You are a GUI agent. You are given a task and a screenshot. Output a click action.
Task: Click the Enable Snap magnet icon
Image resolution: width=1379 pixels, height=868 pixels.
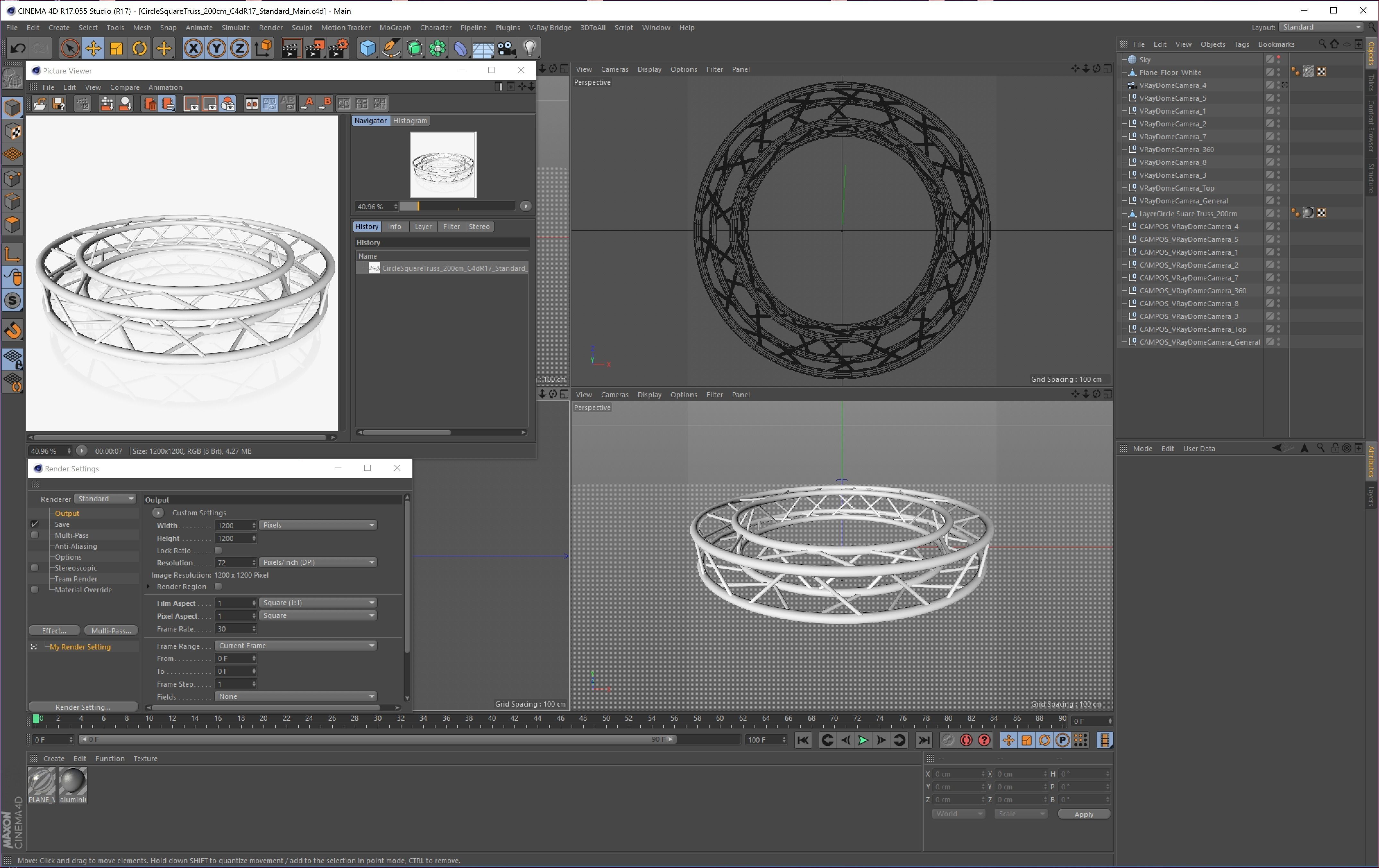tap(13, 331)
